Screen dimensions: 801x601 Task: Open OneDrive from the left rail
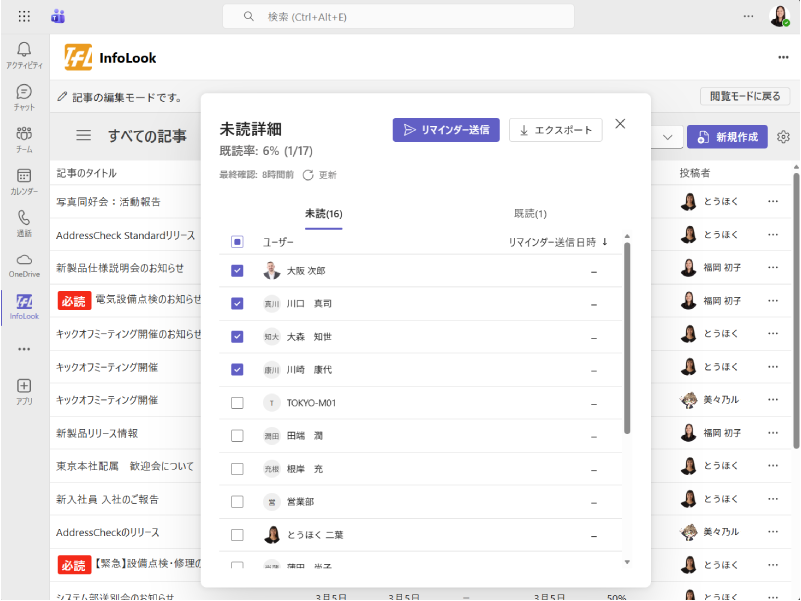click(24, 264)
